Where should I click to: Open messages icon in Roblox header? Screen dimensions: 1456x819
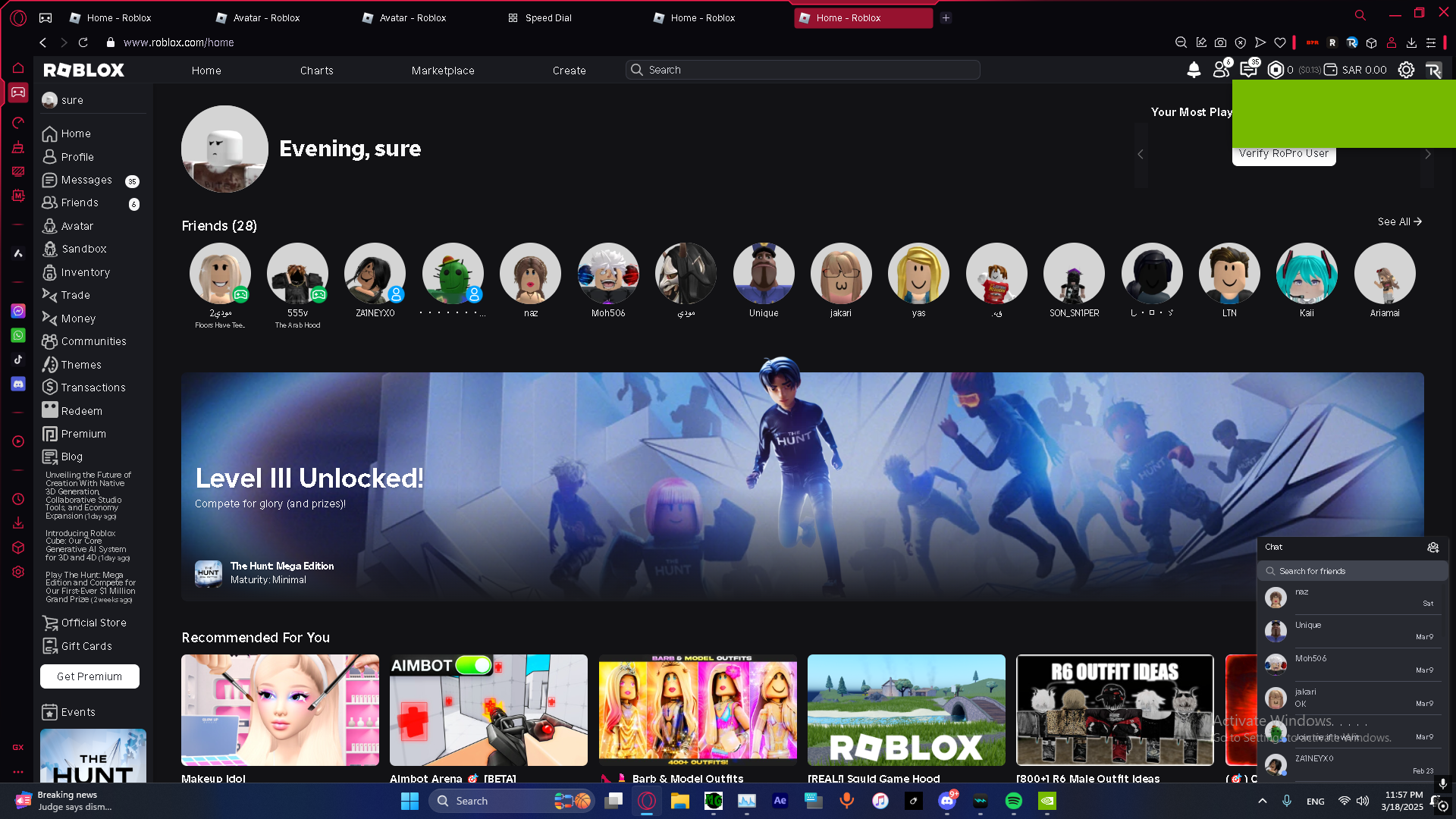pyautogui.click(x=1248, y=70)
